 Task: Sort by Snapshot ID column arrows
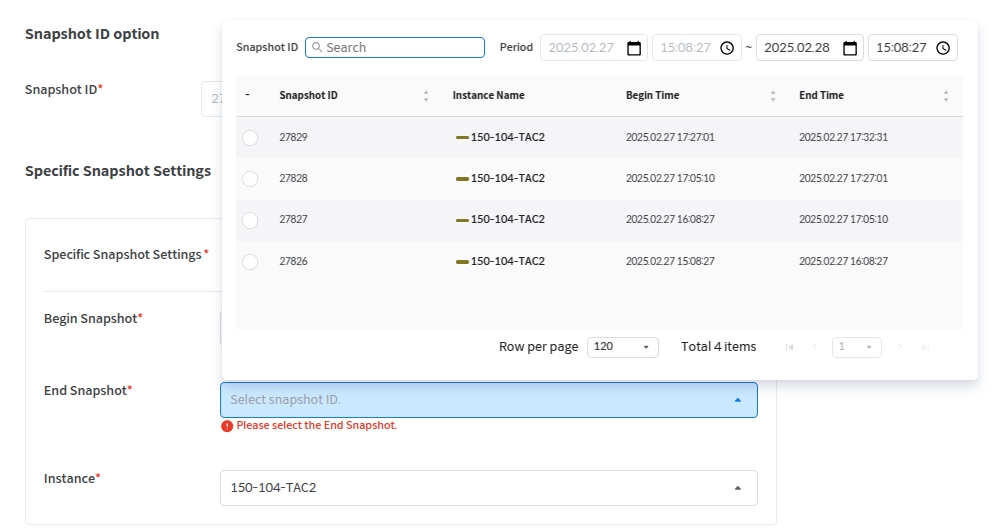426,96
